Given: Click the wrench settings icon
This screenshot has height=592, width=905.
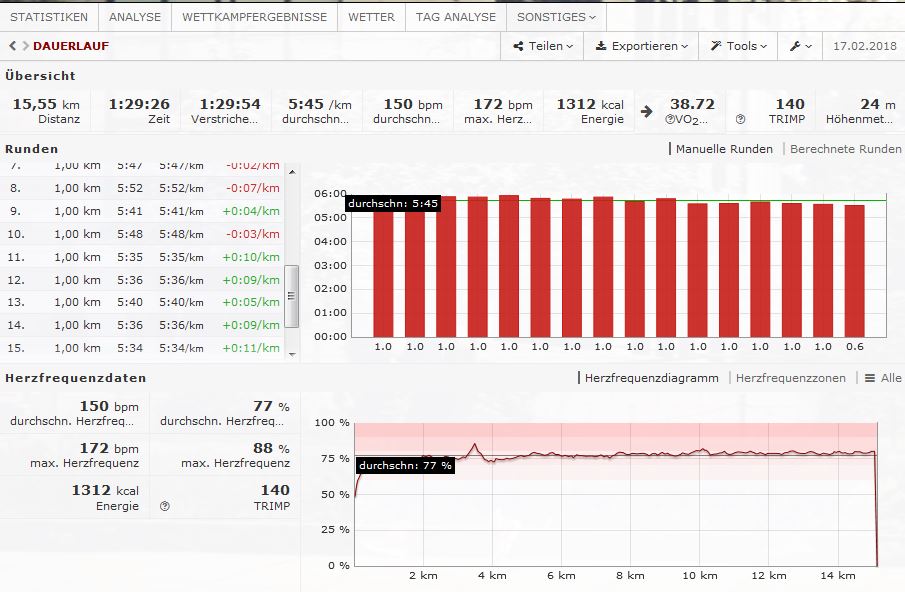Looking at the screenshot, I should click(800, 46).
